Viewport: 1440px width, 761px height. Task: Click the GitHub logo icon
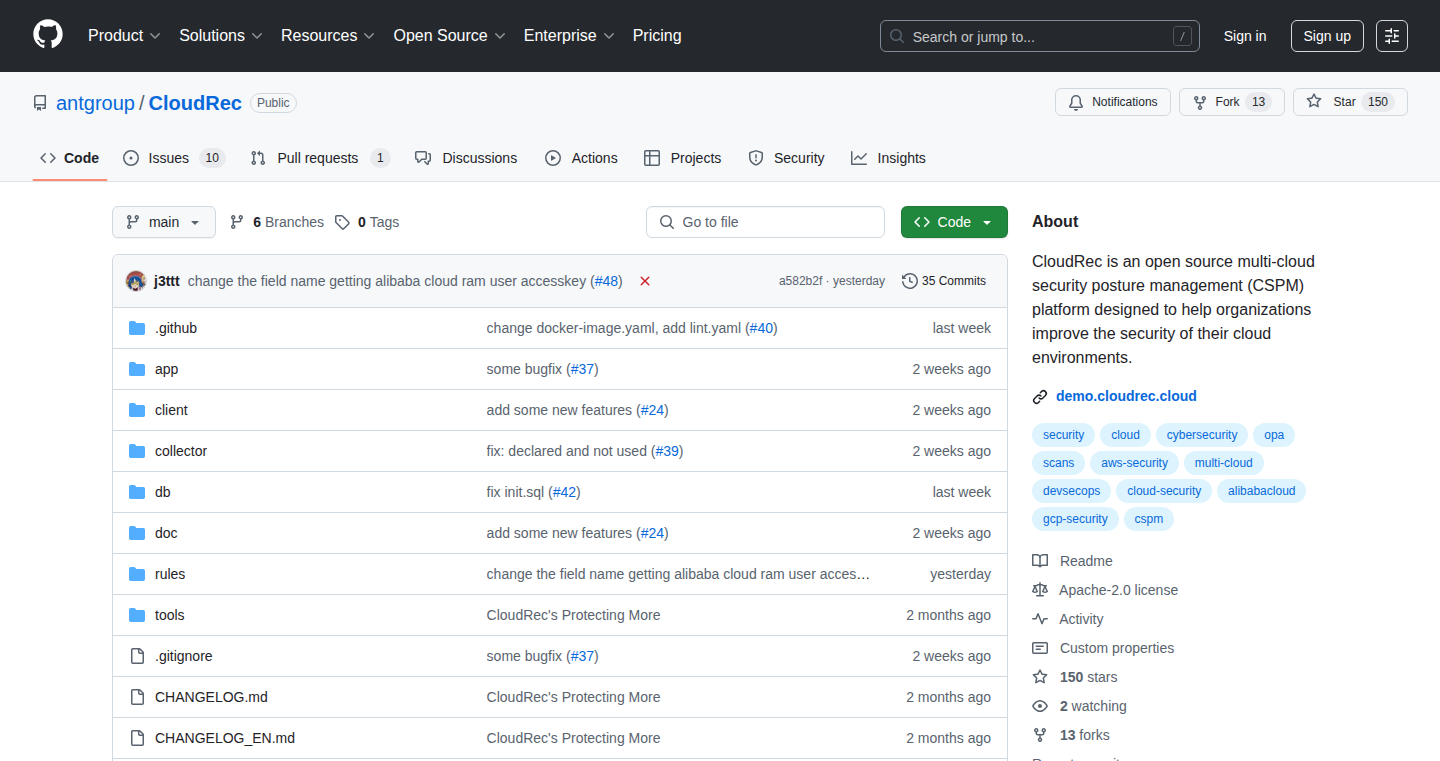point(48,35)
